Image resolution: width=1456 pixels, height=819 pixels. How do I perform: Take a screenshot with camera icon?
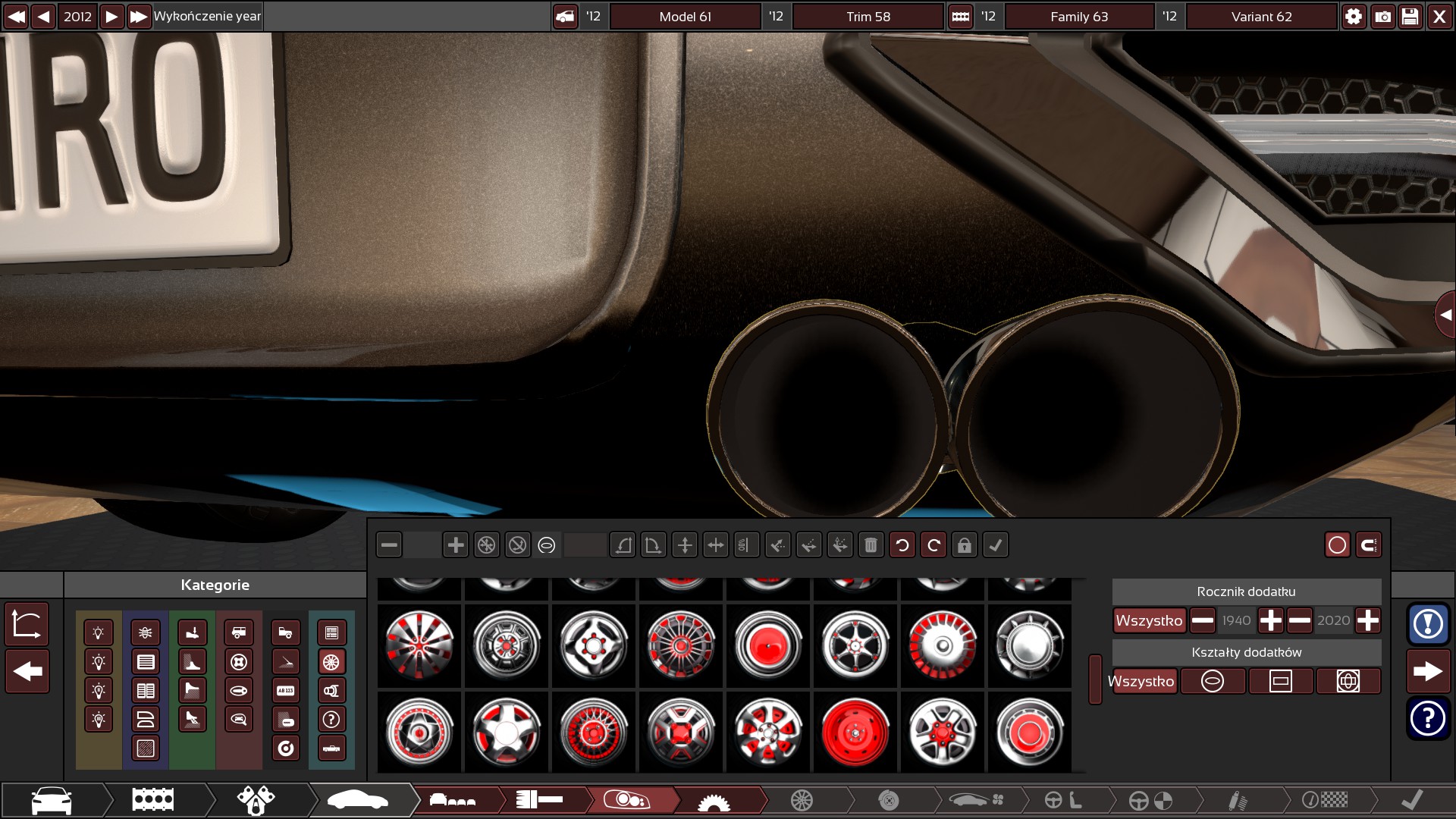[1382, 17]
